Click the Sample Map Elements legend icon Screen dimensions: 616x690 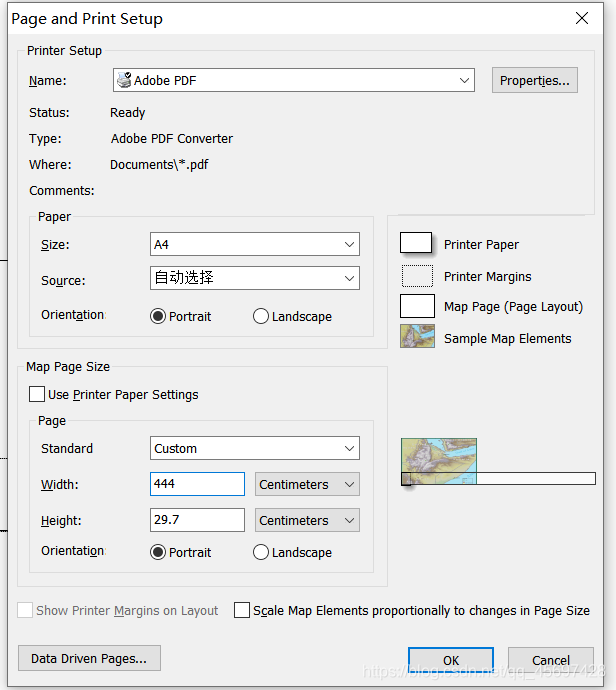coord(417,336)
